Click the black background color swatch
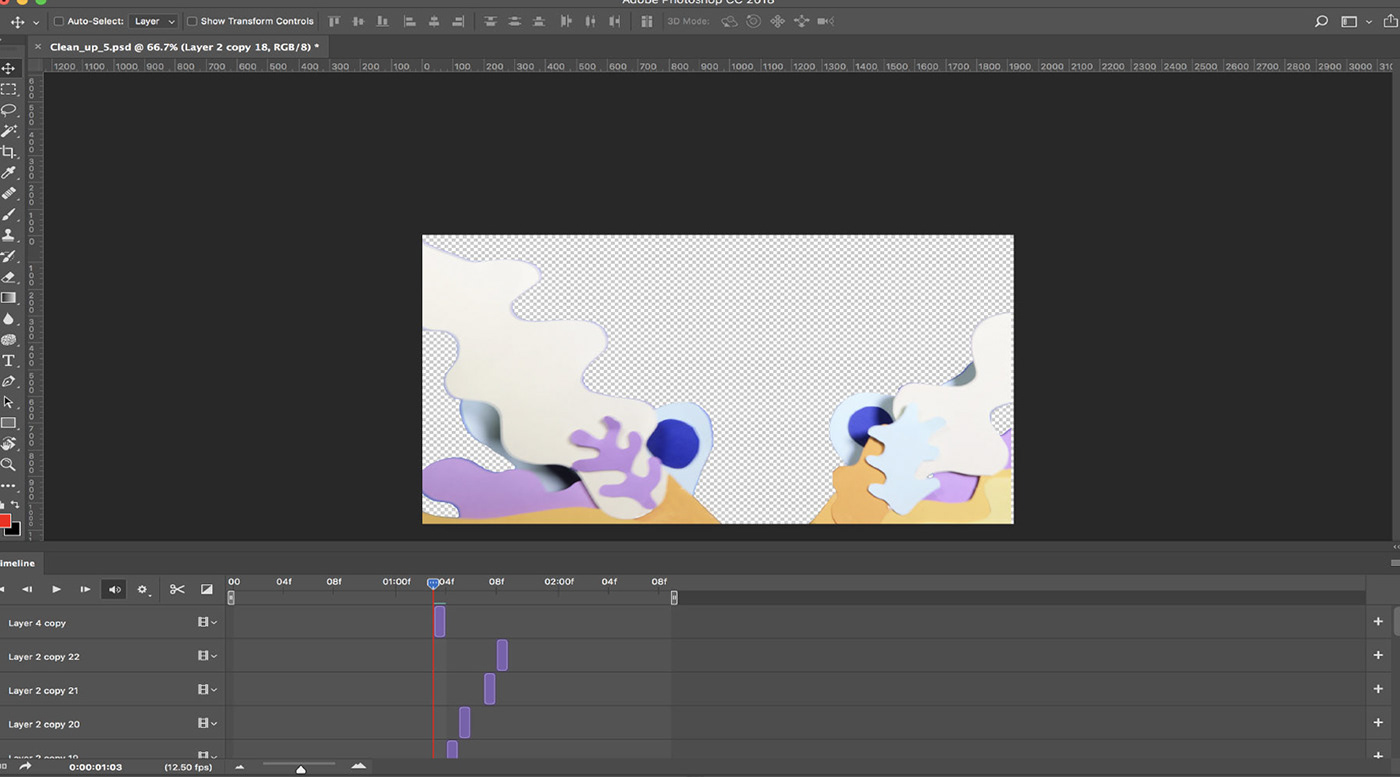 (13, 530)
